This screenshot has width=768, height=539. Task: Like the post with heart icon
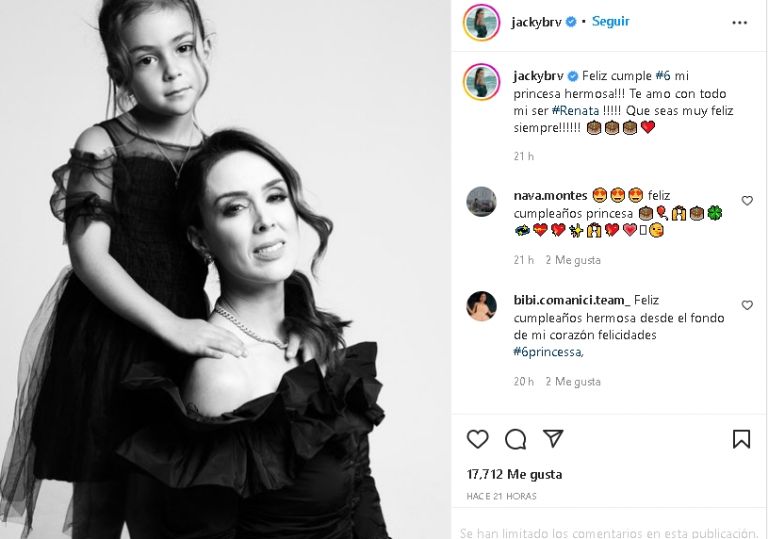tap(478, 439)
